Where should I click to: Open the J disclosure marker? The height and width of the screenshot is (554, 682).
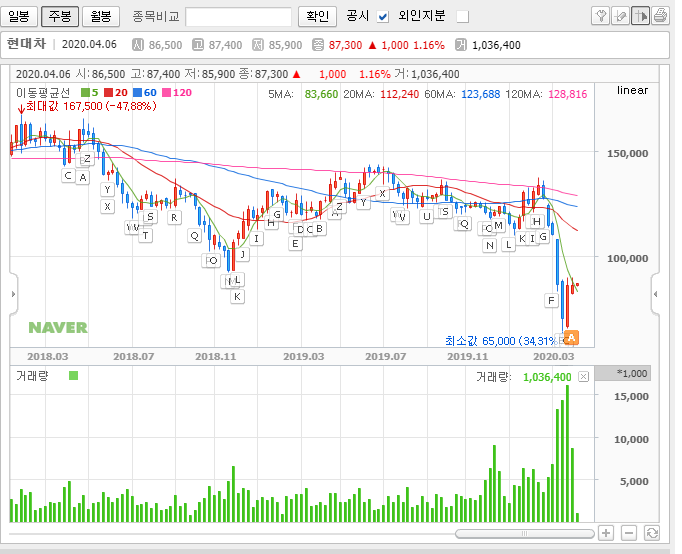point(243,254)
